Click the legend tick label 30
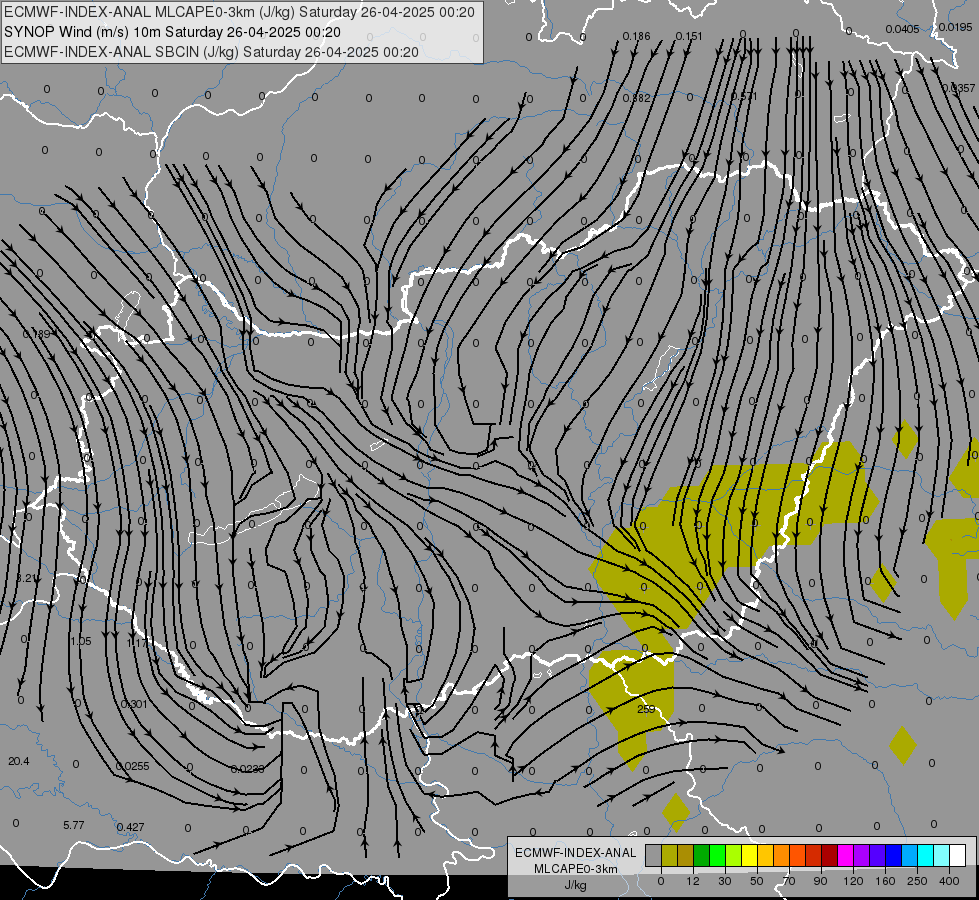Viewport: 979px width, 900px height. coord(725,881)
